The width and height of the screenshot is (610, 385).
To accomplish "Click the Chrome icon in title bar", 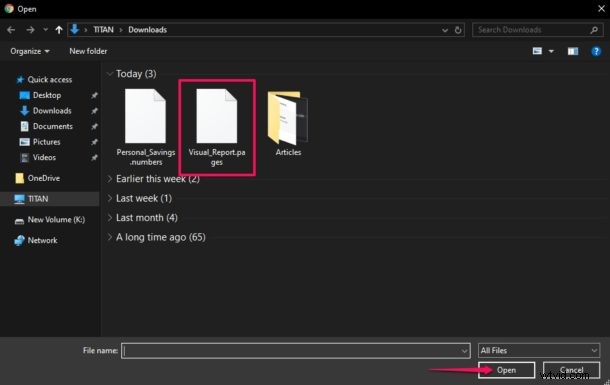I will (9, 9).
